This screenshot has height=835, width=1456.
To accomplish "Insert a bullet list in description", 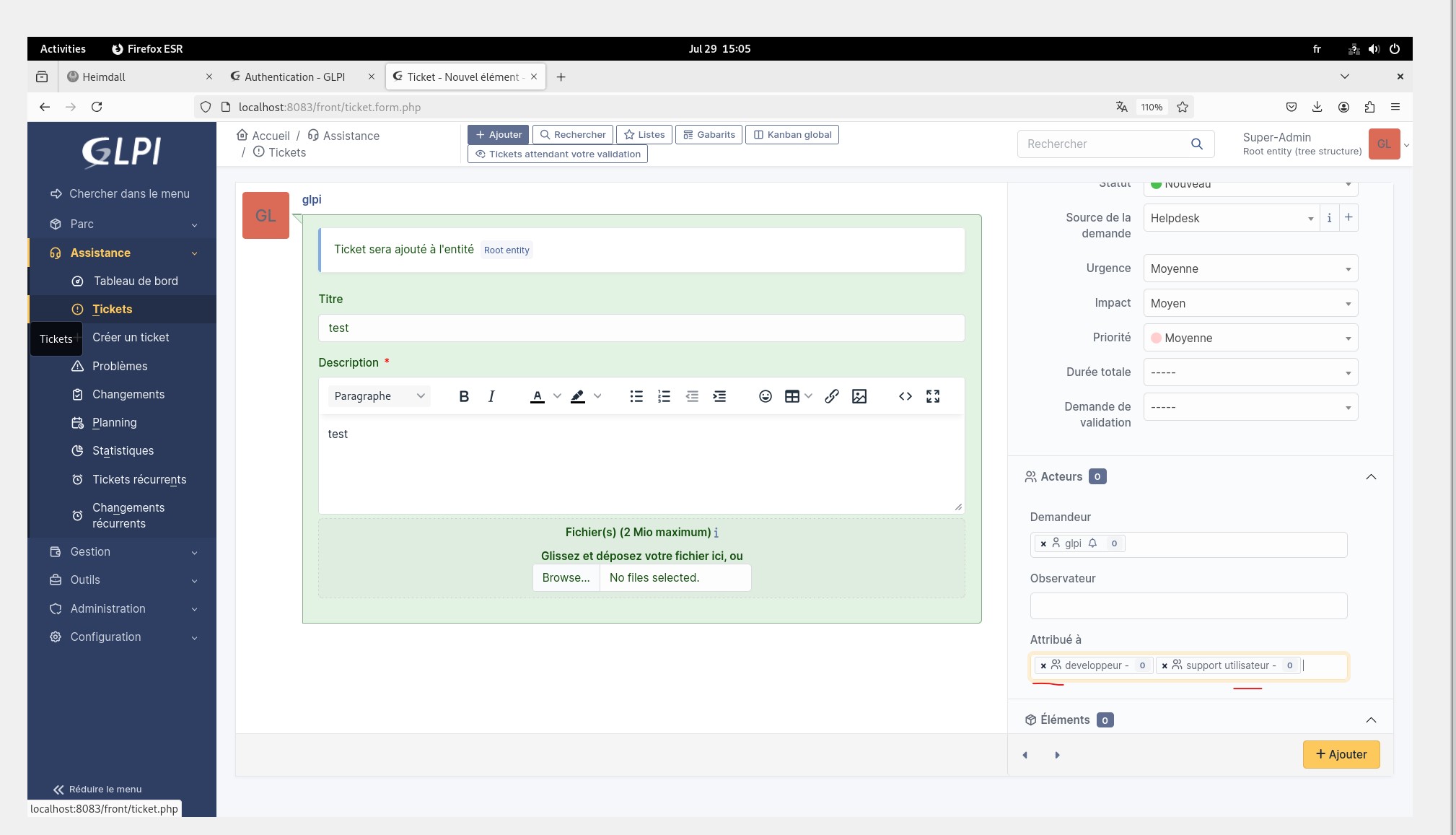I will [636, 396].
